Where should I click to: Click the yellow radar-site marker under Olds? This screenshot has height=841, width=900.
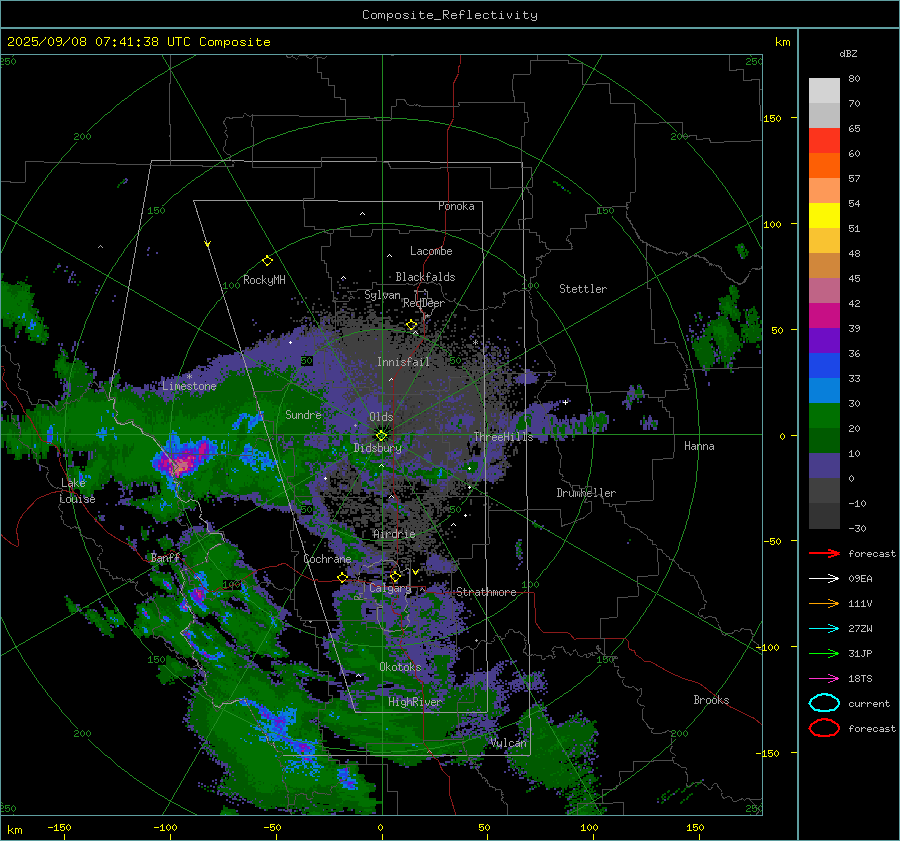[x=381, y=436]
